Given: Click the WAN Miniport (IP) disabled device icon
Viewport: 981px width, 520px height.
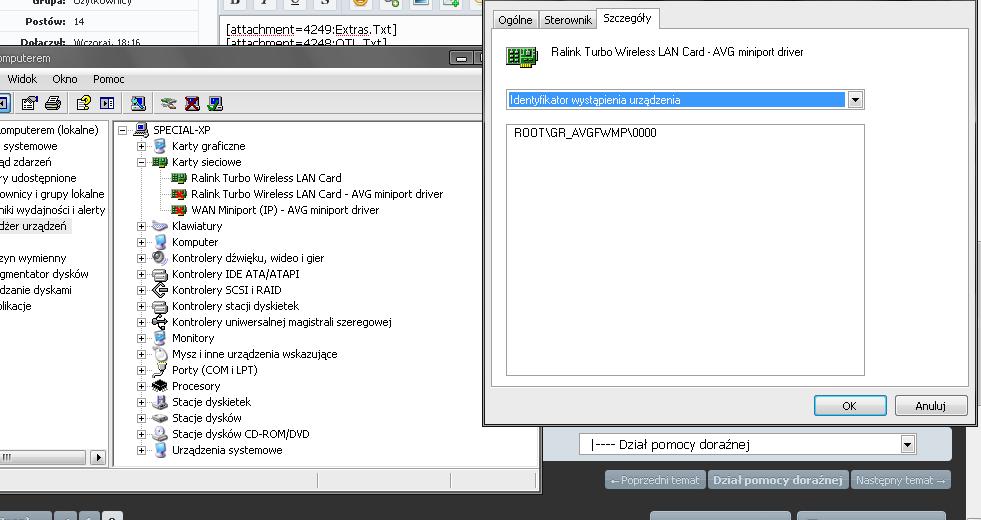Looking at the screenshot, I should click(x=179, y=210).
